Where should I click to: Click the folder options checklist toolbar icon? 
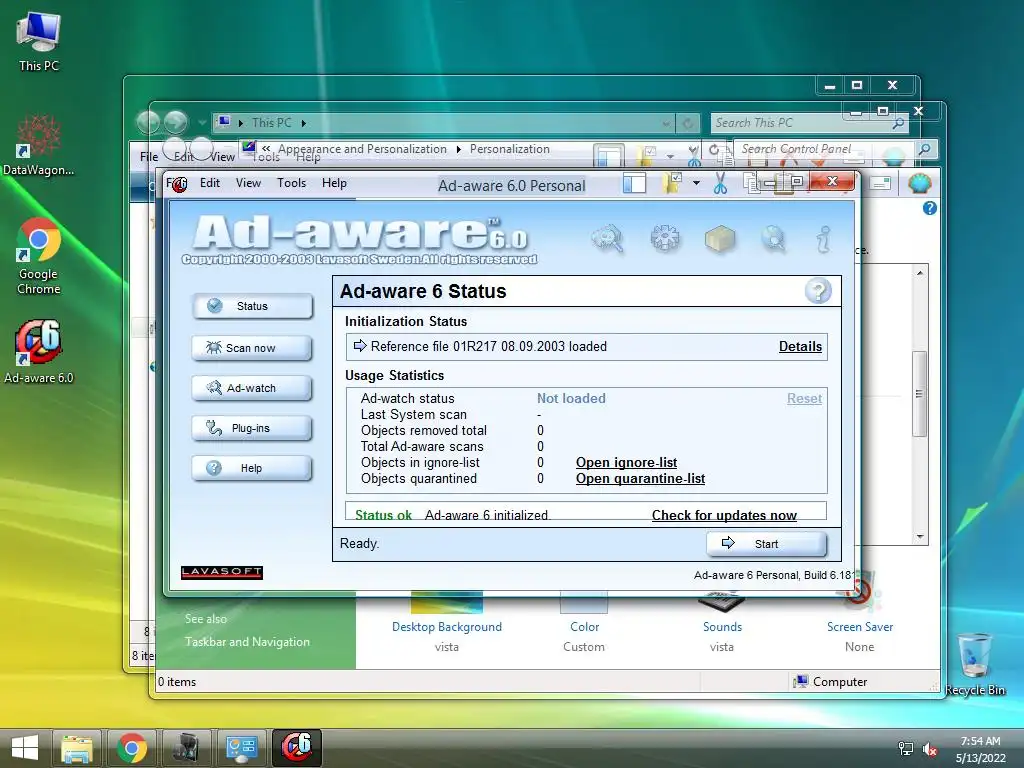point(672,184)
